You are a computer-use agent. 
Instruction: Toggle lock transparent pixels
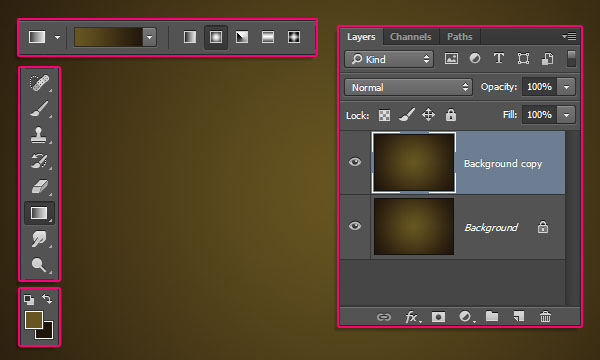point(384,115)
